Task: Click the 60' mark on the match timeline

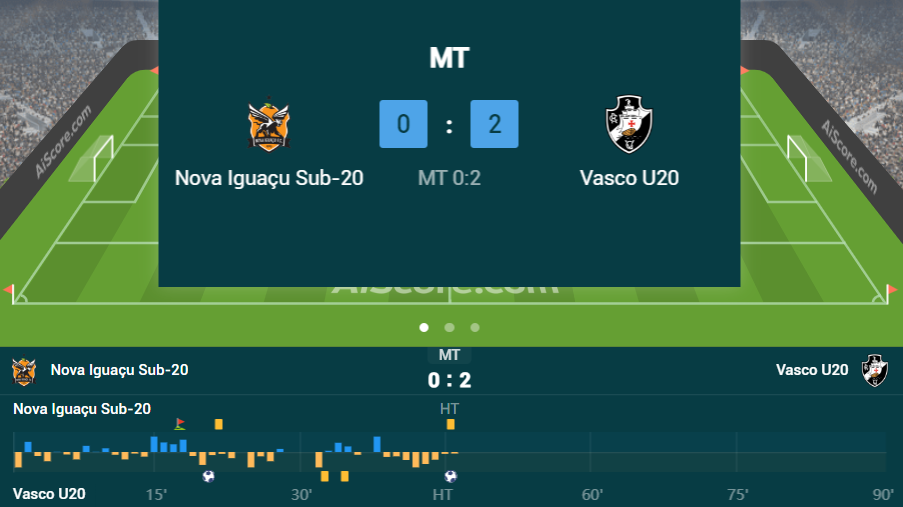Action: (591, 494)
